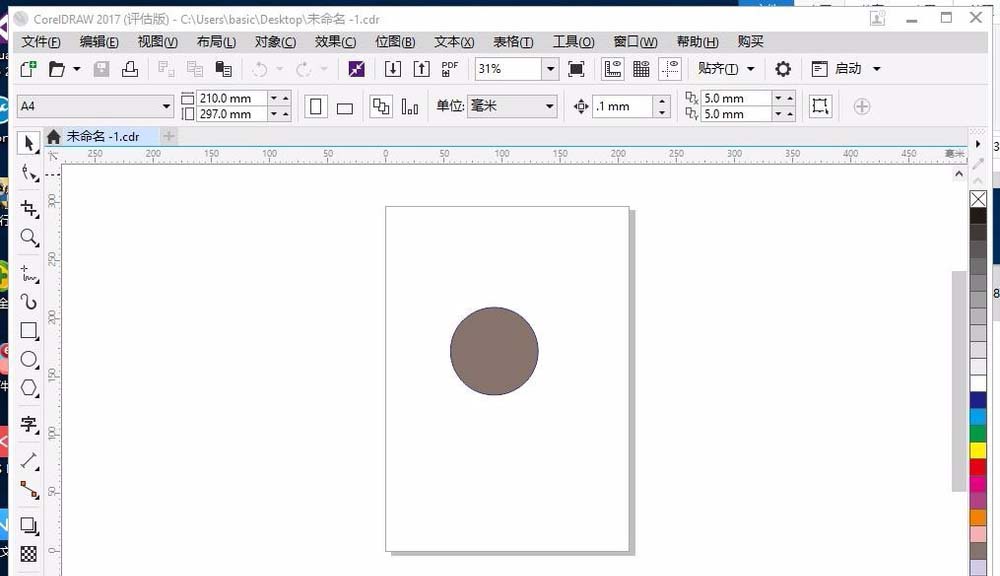Open the A4 page size dropdown
The height and width of the screenshot is (576, 1000).
pyautogui.click(x=166, y=106)
